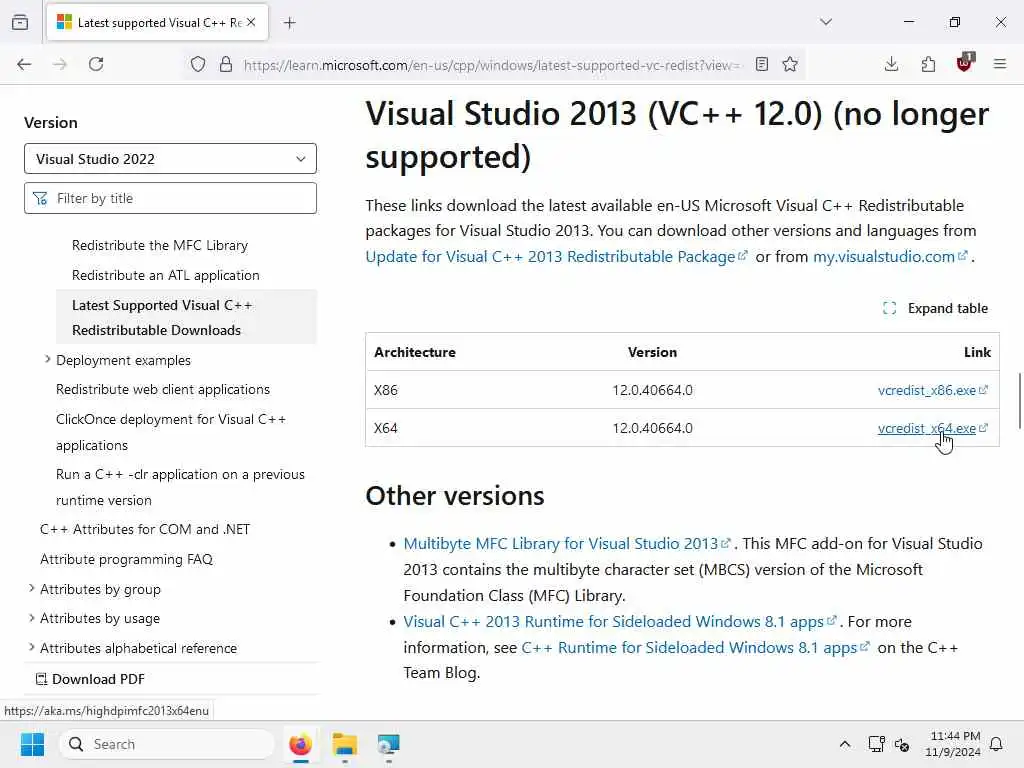
Task: Open the Firefox downloads panel
Action: click(x=891, y=64)
